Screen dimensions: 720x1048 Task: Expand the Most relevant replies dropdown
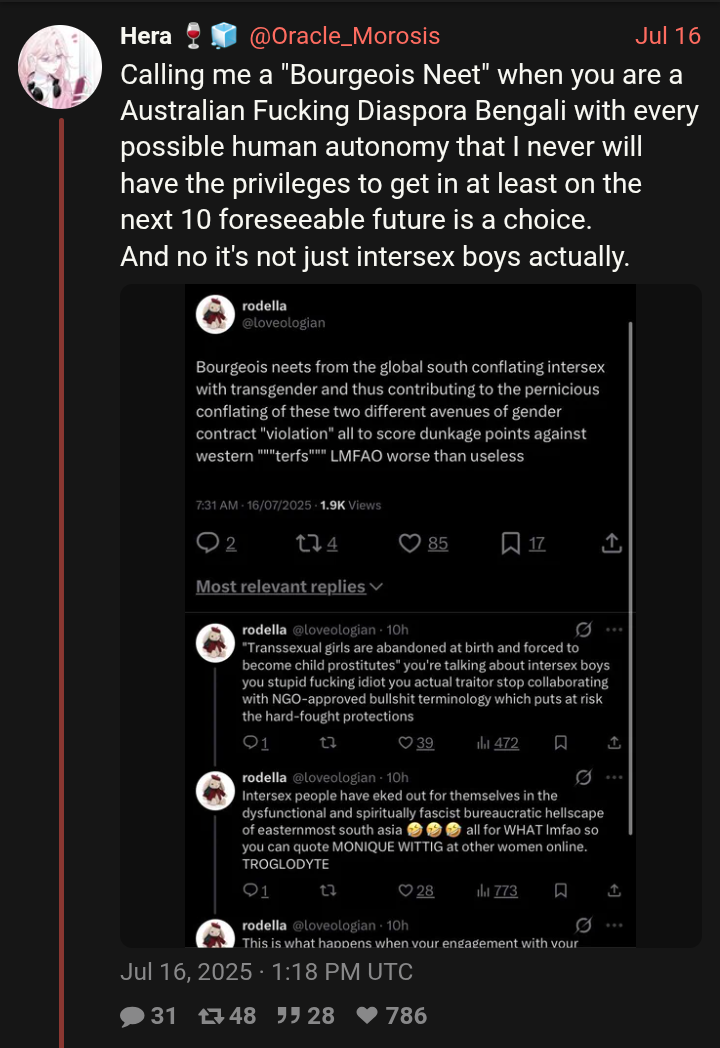(289, 587)
